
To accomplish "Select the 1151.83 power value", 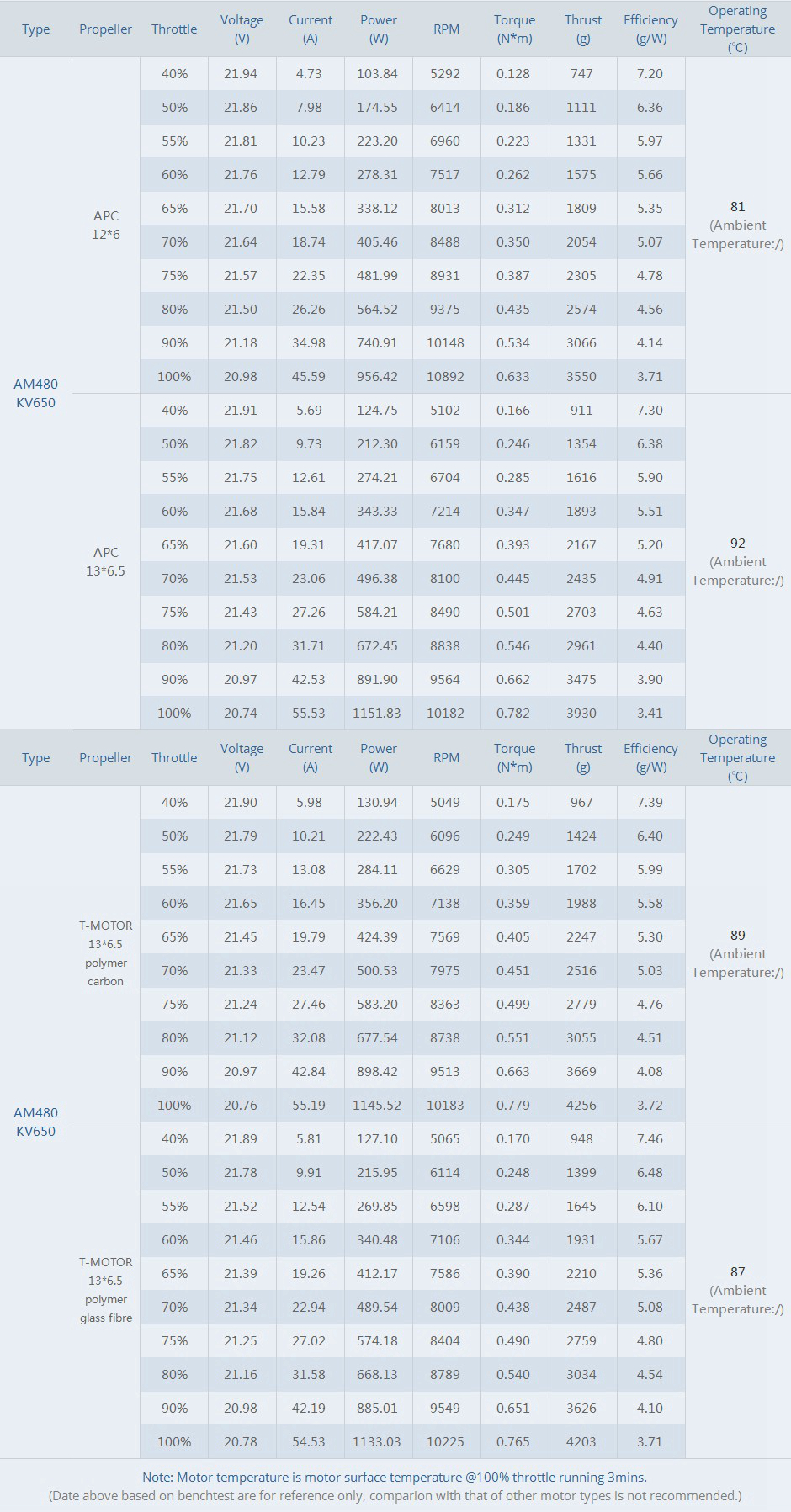I will click(377, 714).
